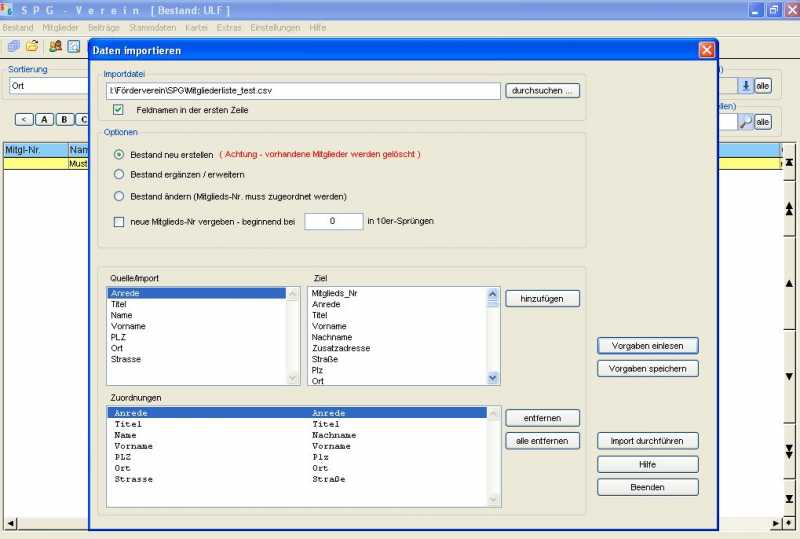Image resolution: width=800 pixels, height=539 pixels.
Task: Select 'Bestand ändern' radio option
Action: (119, 197)
